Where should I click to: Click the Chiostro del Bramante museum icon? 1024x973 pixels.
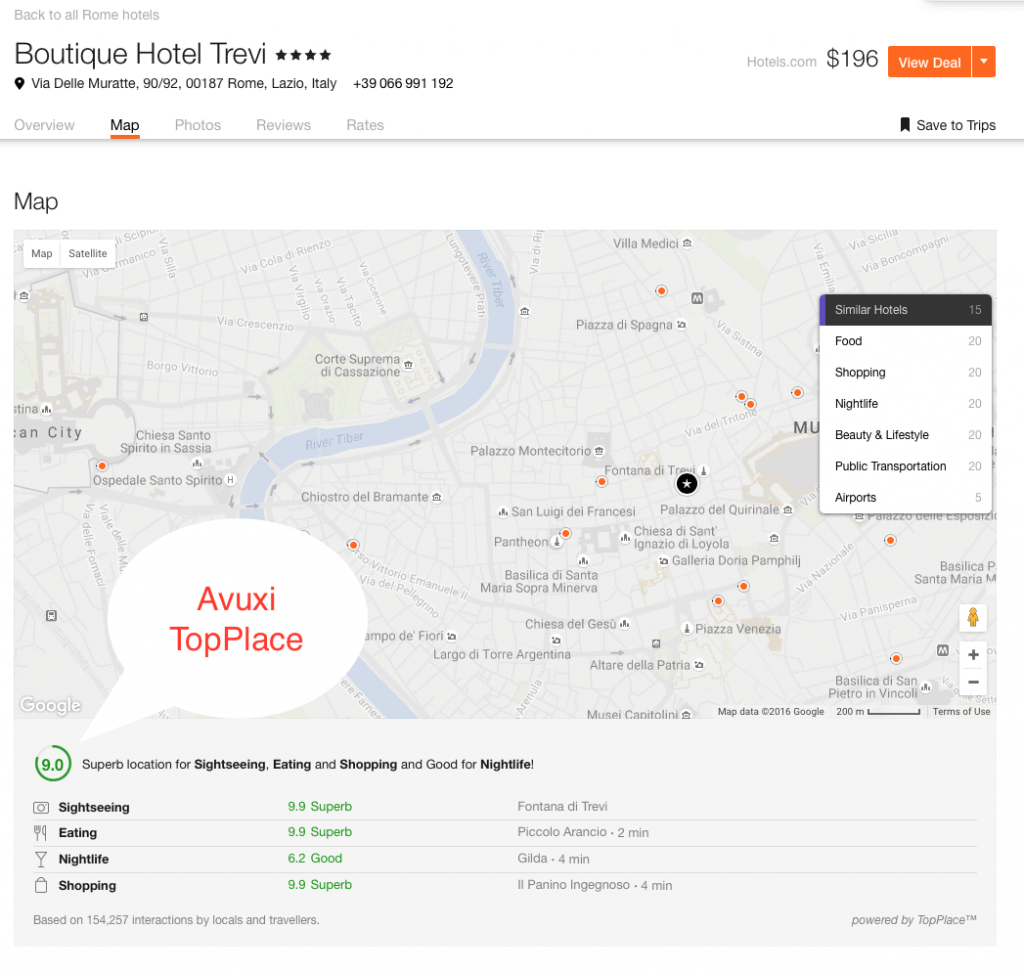click(437, 497)
